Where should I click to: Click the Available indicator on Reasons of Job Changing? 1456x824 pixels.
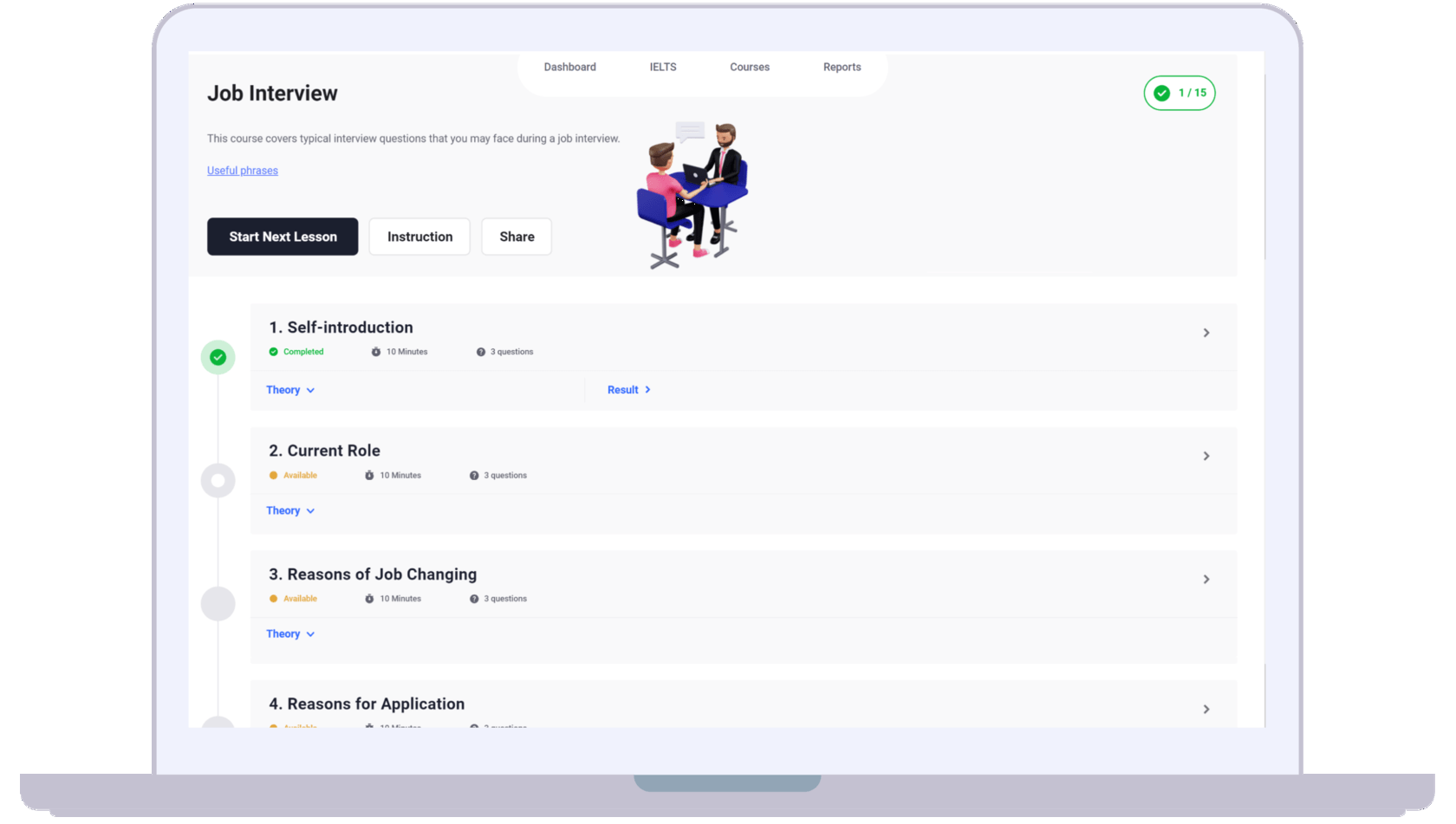(275, 598)
